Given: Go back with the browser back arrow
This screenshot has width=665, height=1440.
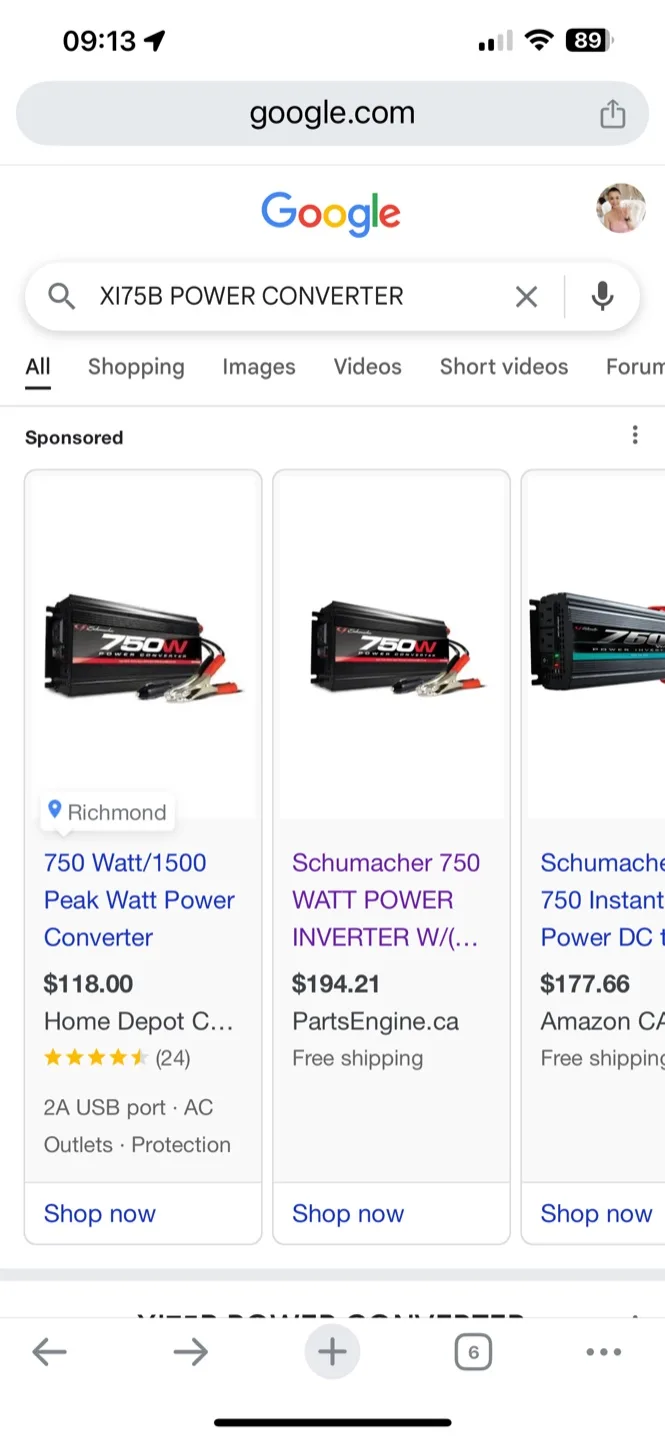Looking at the screenshot, I should pyautogui.click(x=49, y=1353).
